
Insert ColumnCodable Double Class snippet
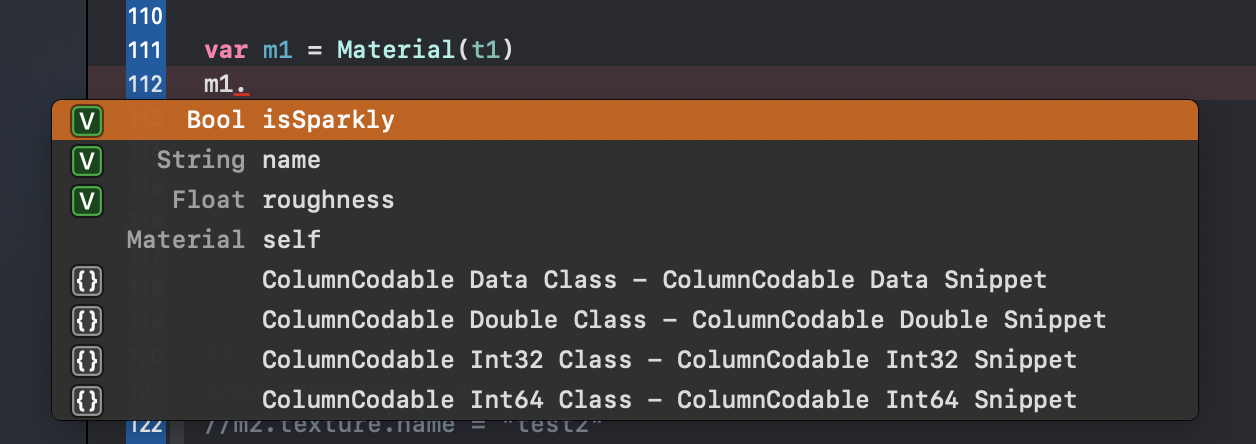coord(683,321)
